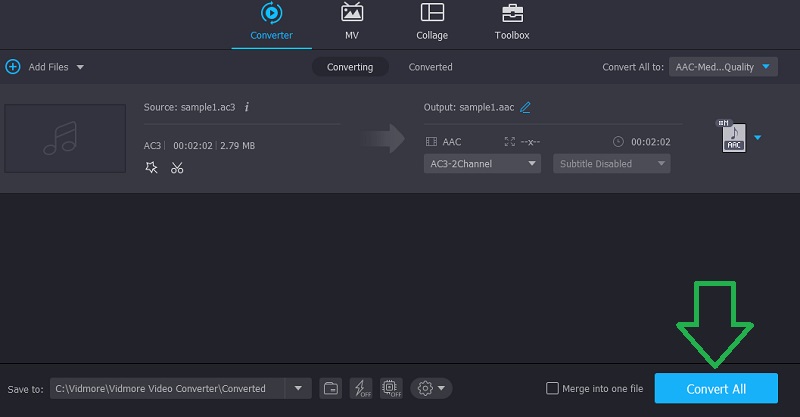This screenshot has height=417, width=800.
Task: Click the Add Files plus icon
Action: (x=13, y=67)
